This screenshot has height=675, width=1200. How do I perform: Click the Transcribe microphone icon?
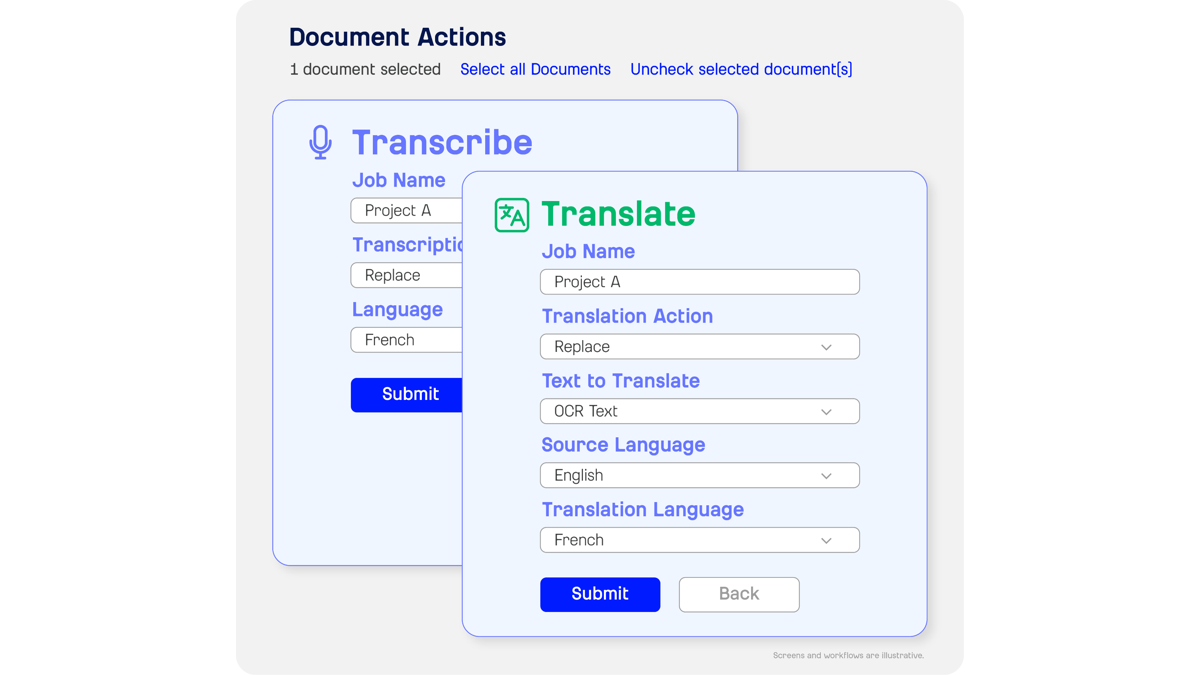(x=320, y=142)
